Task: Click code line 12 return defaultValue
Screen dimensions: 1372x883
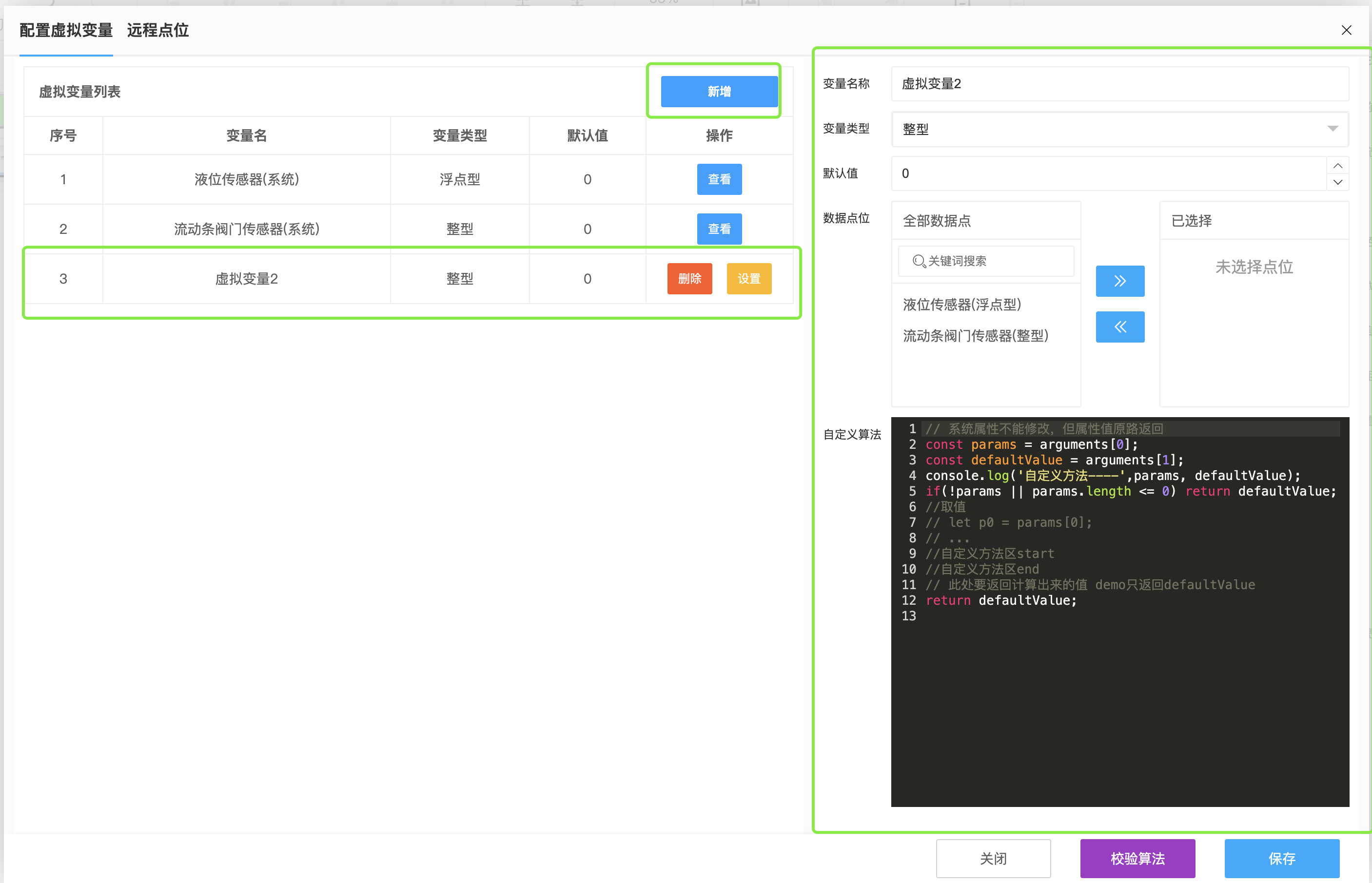Action: (x=1001, y=600)
